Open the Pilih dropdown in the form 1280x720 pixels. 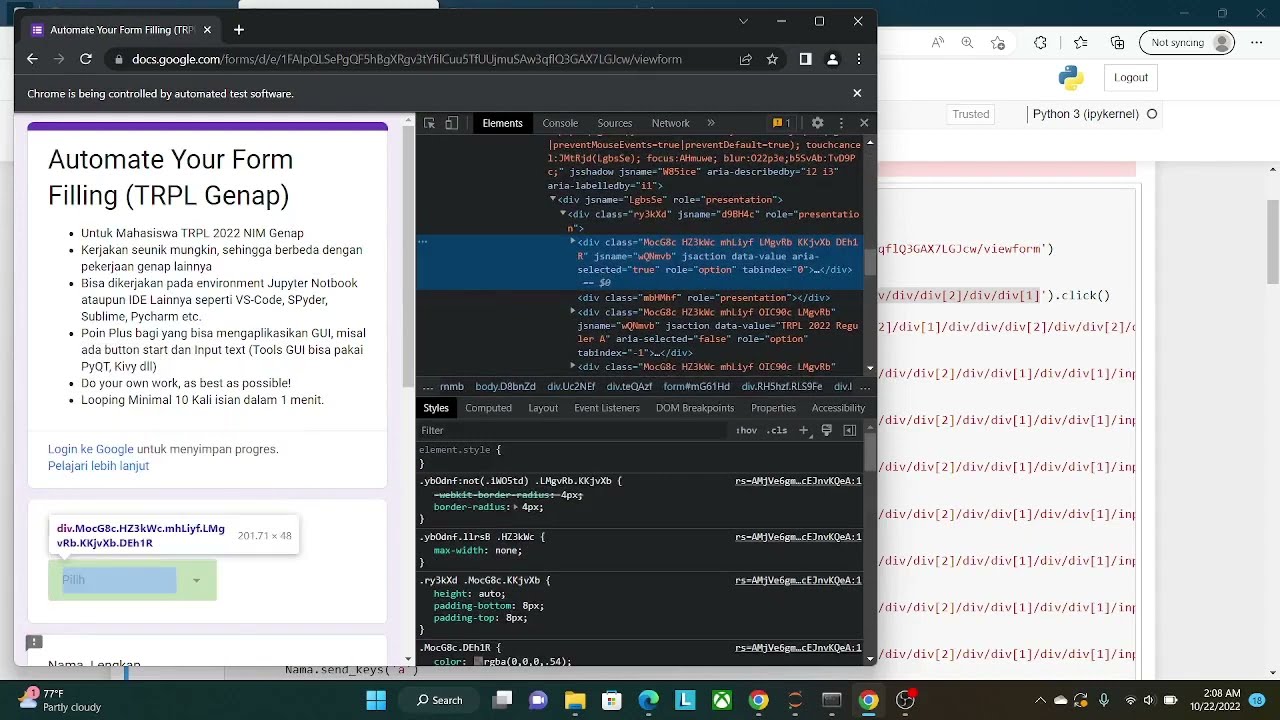[132, 580]
